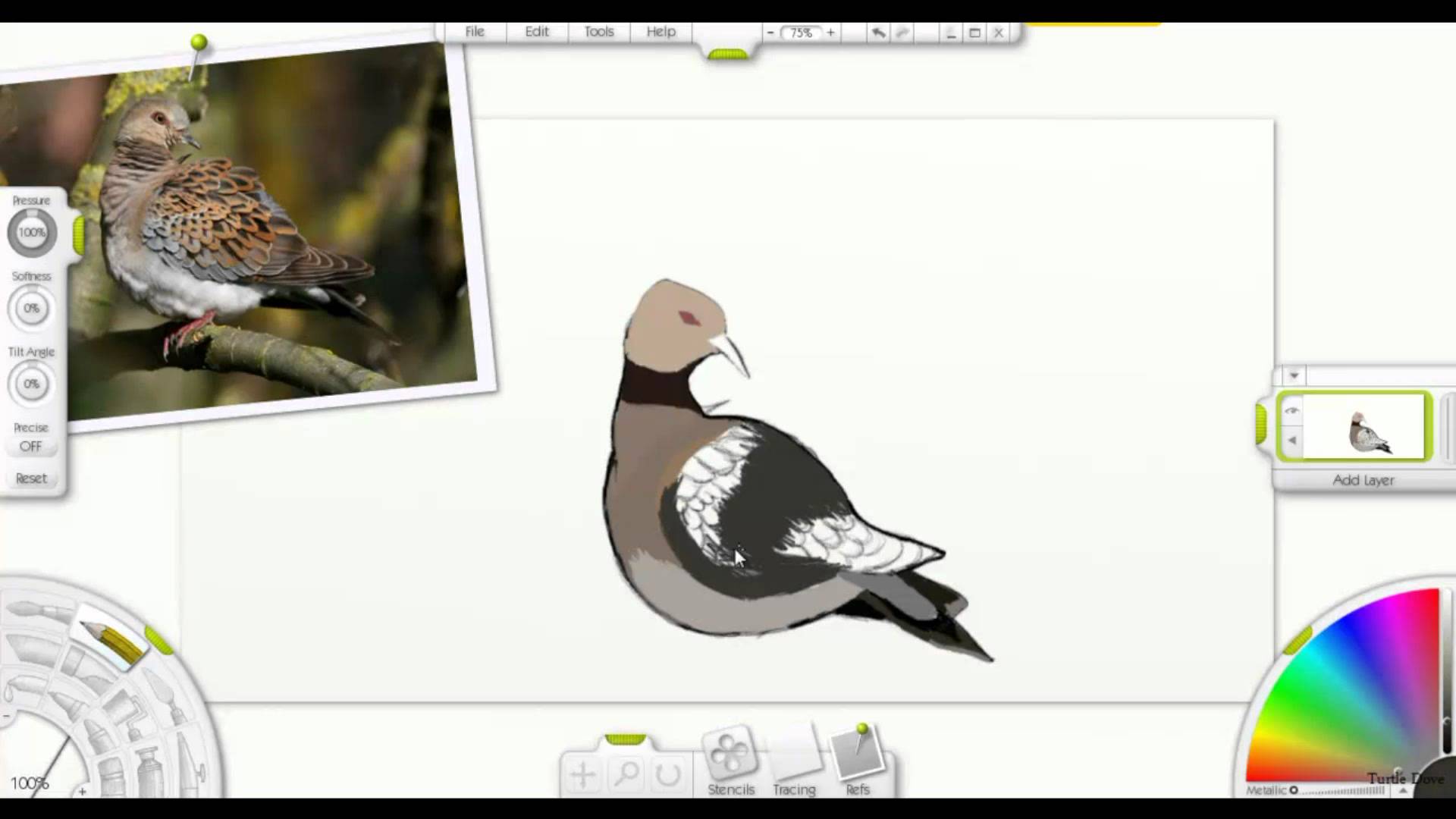Select the Oil Brush tool

point(38,610)
